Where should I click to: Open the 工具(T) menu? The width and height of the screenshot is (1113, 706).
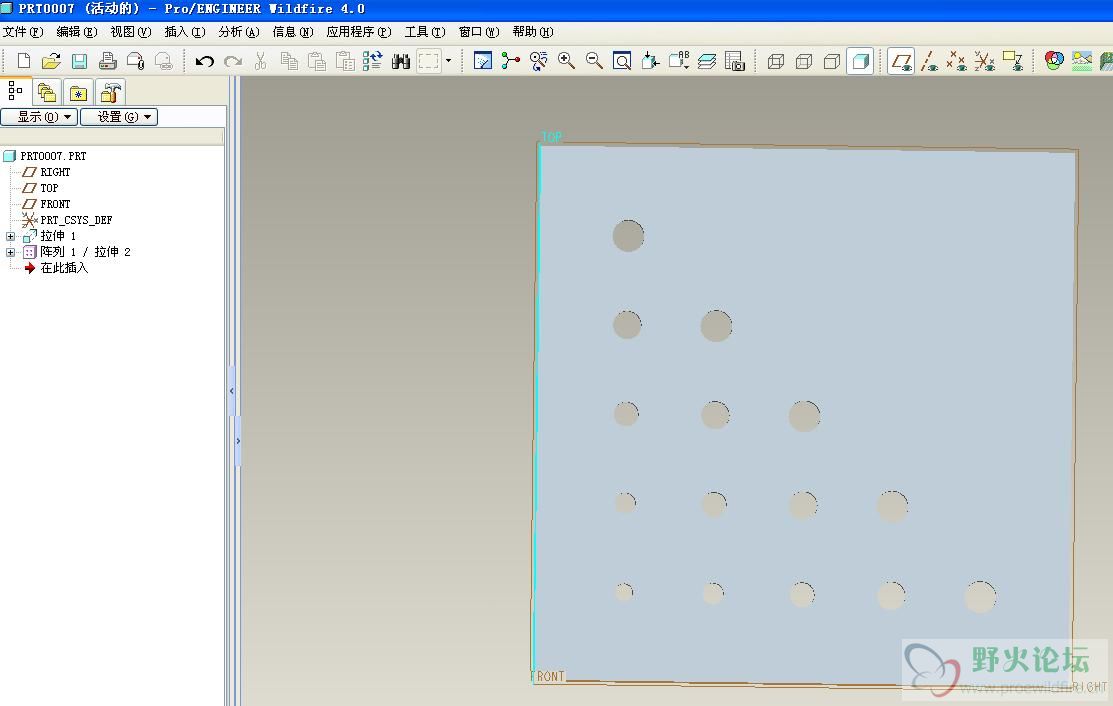(x=424, y=32)
